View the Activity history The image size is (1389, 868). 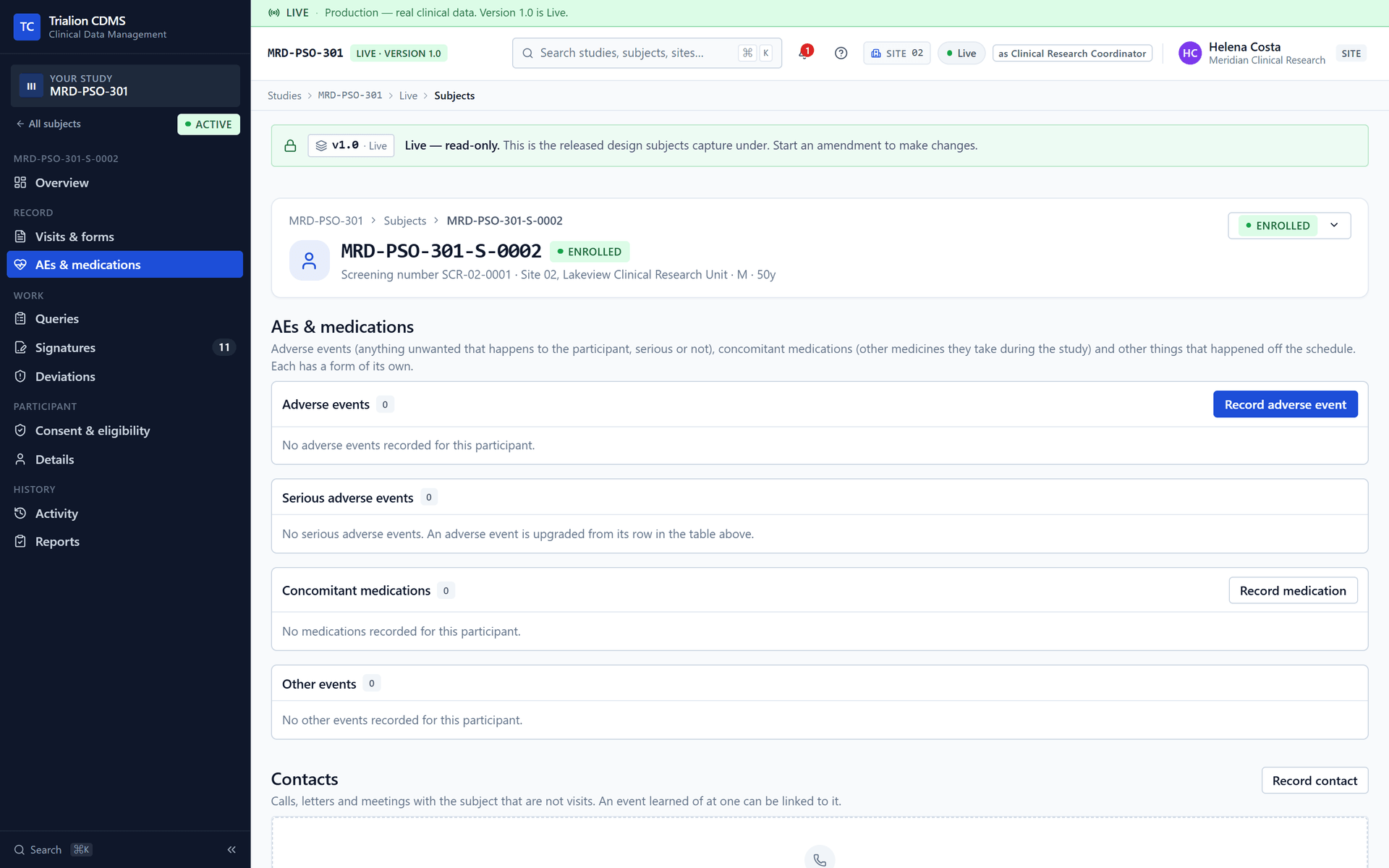(124, 514)
